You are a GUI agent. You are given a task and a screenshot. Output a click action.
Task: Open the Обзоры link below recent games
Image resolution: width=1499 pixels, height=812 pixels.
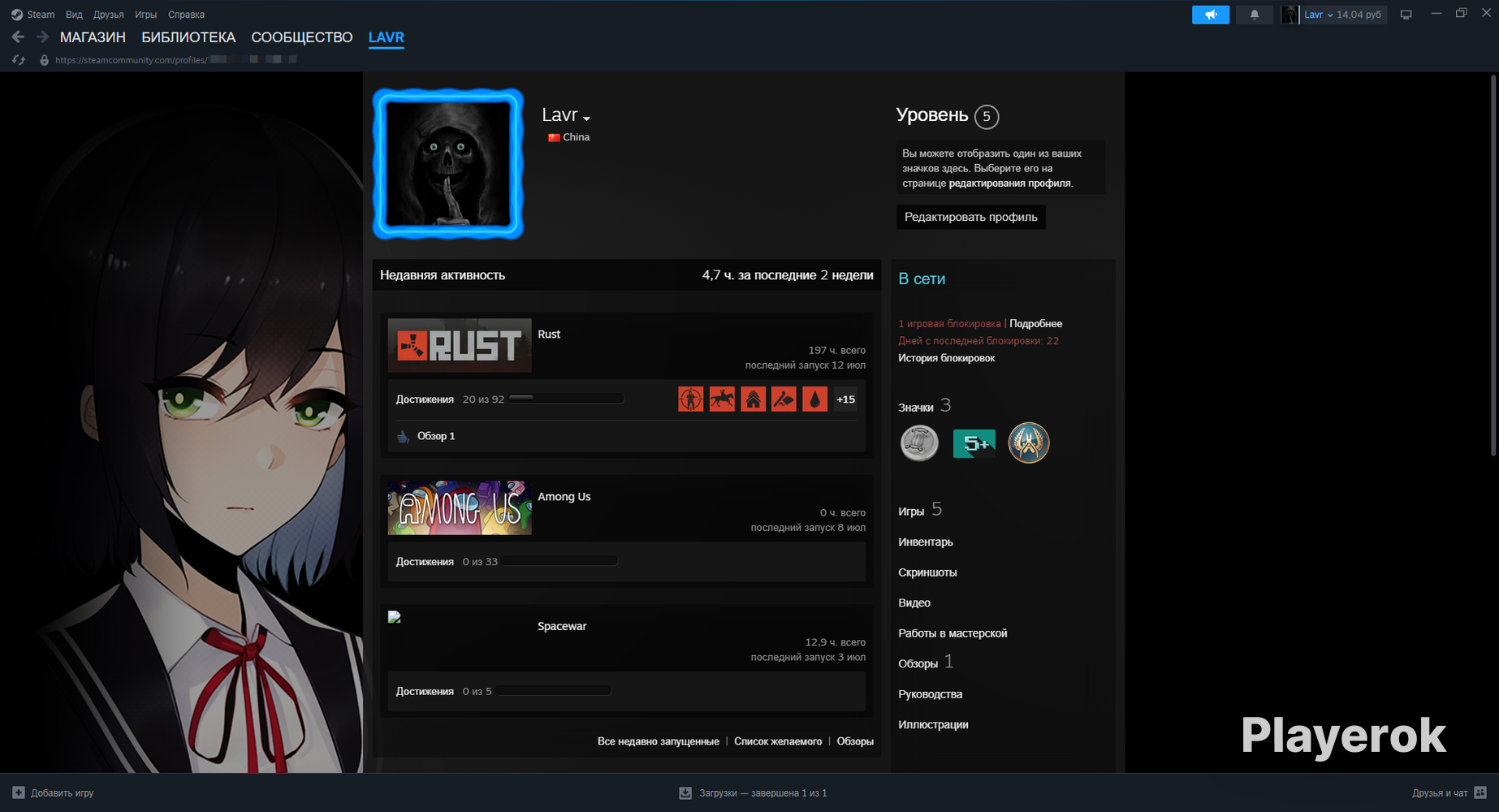[855, 741]
